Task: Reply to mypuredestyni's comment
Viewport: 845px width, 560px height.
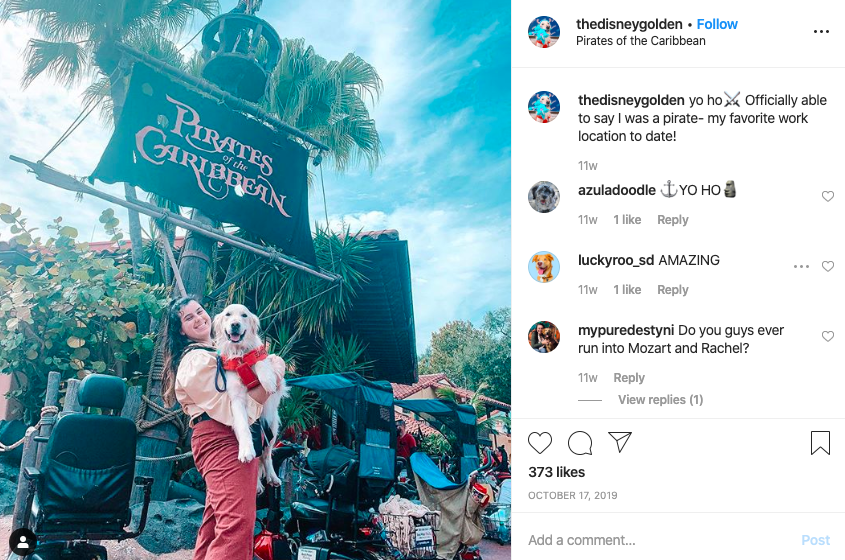Action: [x=629, y=377]
